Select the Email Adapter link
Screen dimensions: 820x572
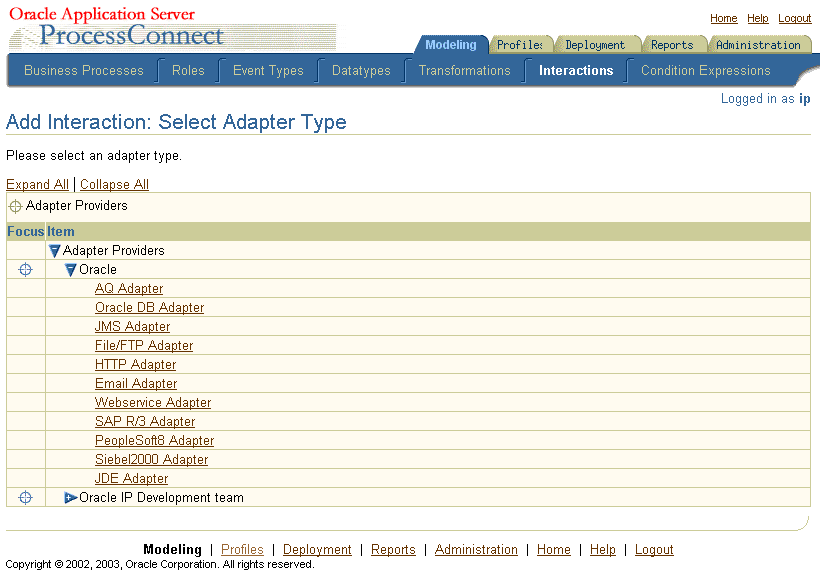click(136, 384)
